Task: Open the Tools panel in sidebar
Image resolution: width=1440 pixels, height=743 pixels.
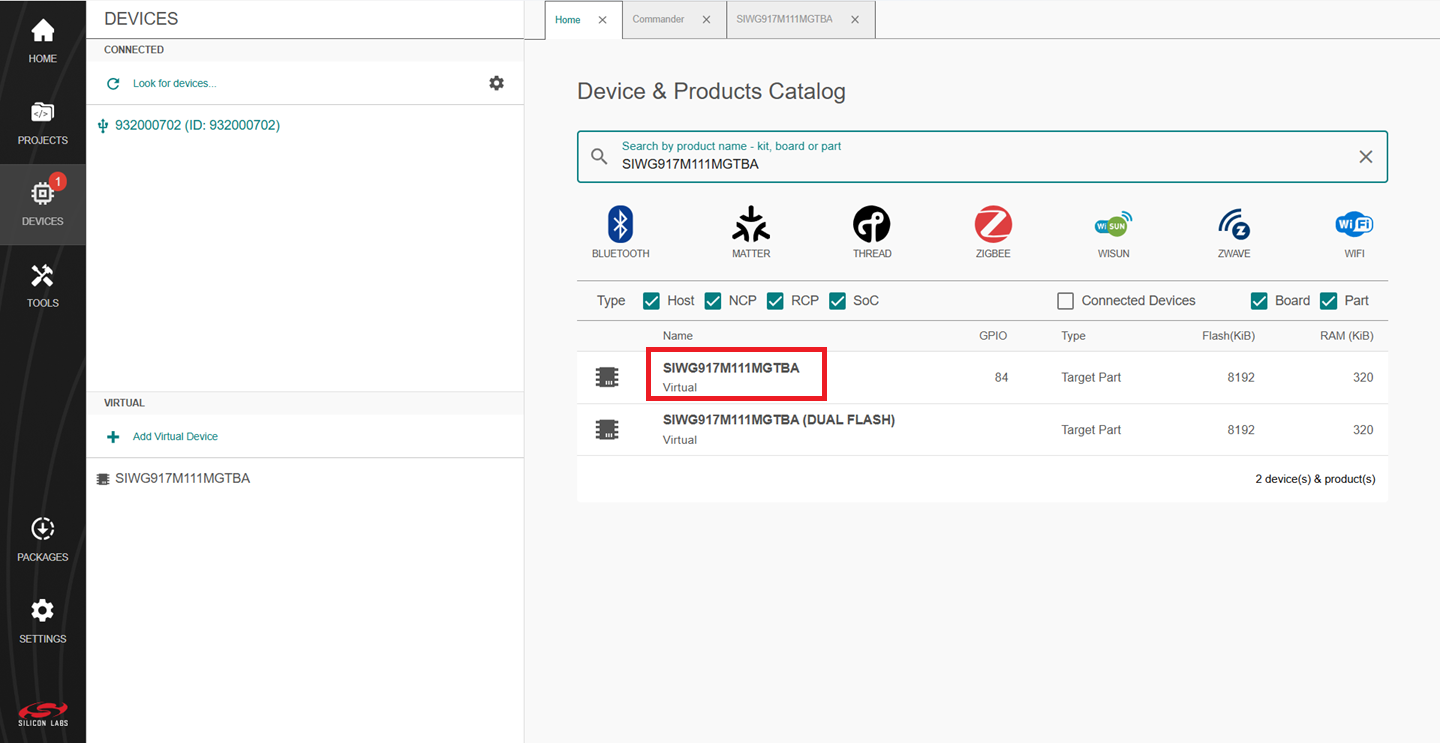Action: 42,285
